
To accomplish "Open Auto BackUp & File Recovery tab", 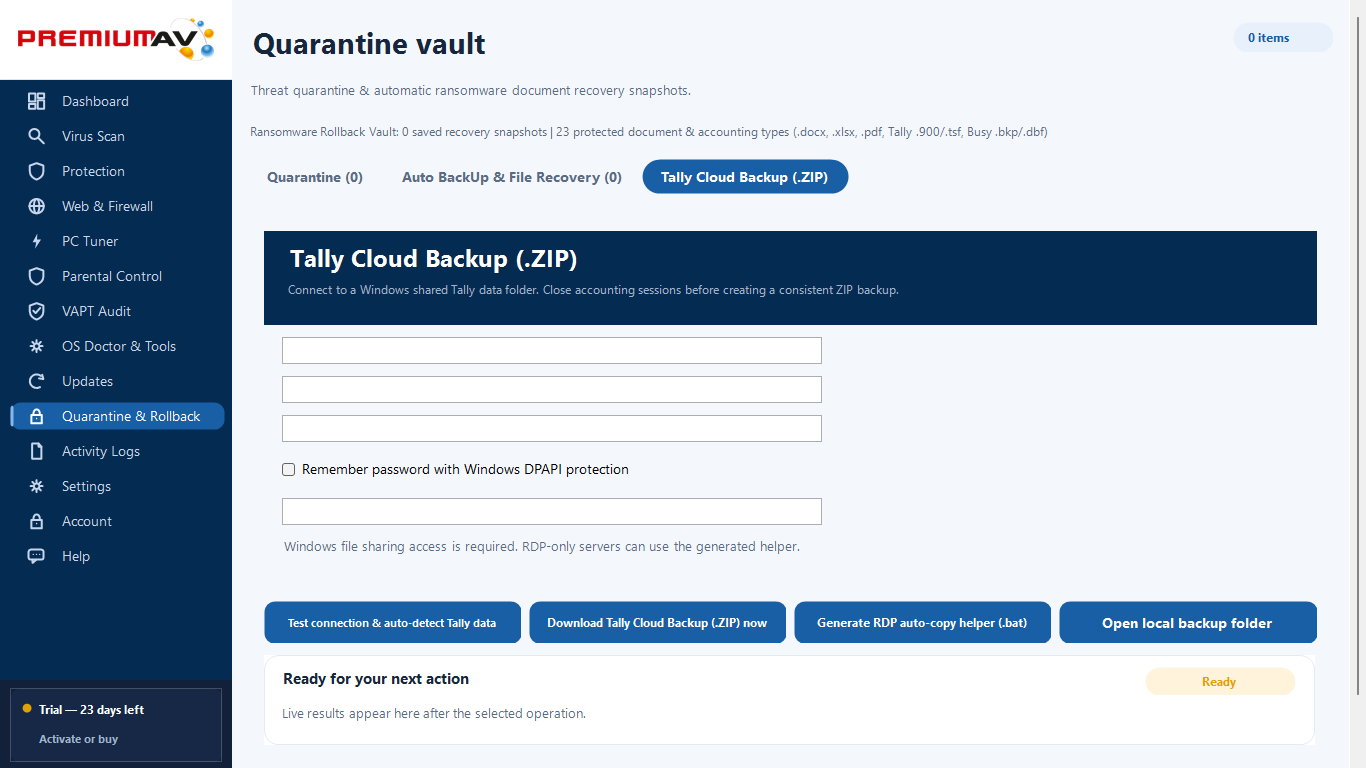I will 512,177.
